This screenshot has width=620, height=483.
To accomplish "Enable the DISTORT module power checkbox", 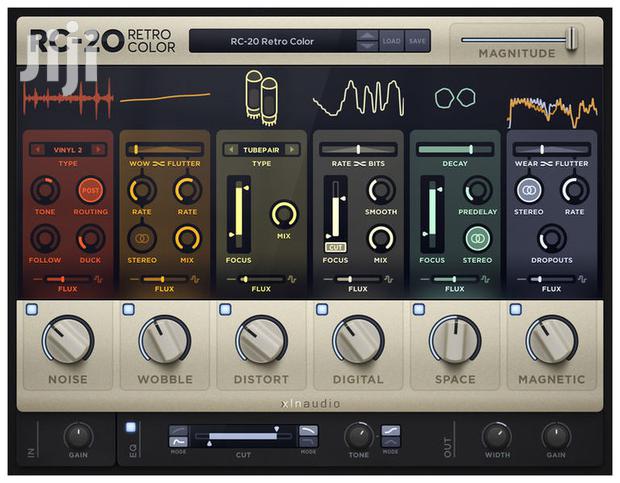I will (225, 309).
